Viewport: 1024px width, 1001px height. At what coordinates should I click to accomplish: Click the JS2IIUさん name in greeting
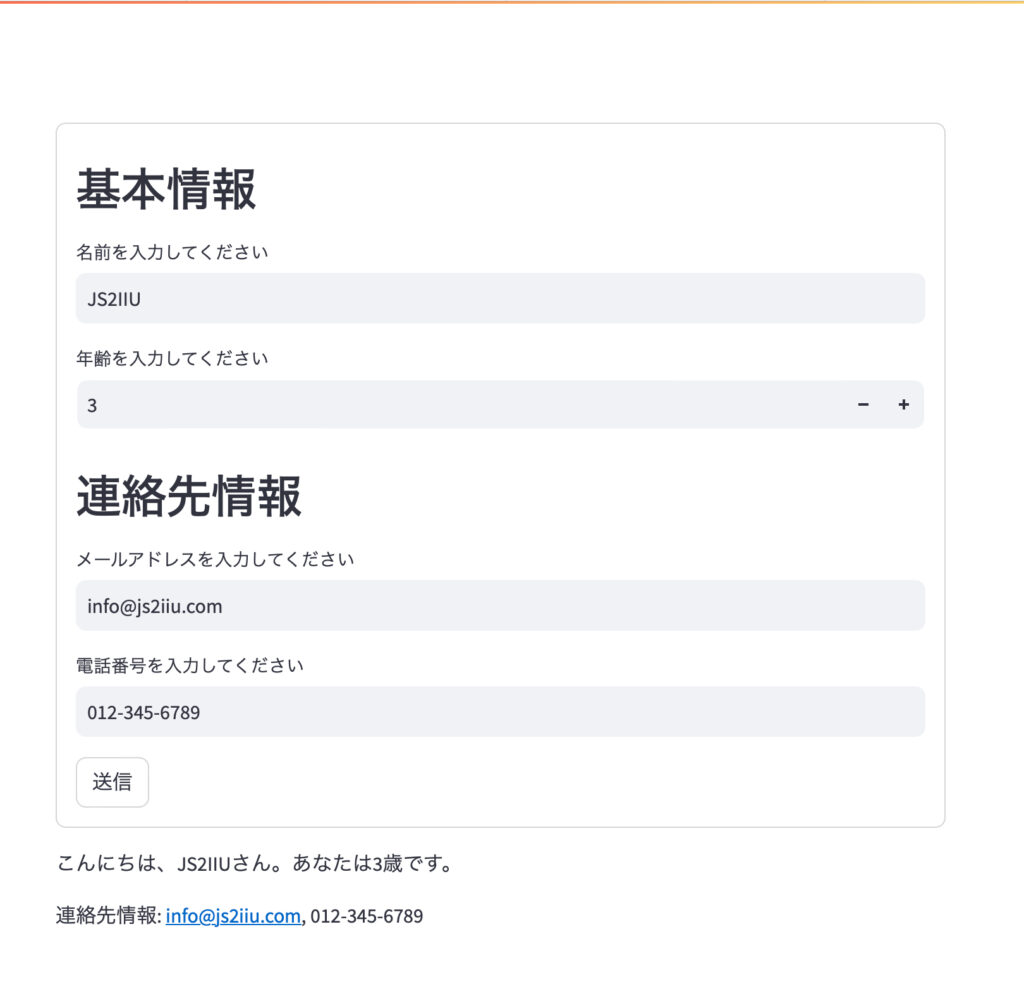227,863
